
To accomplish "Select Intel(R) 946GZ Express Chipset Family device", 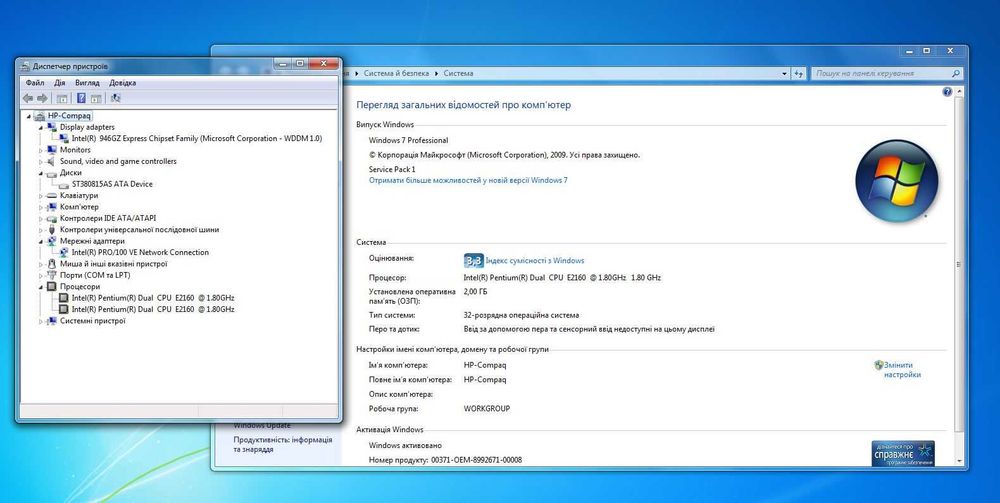I will pos(196,138).
